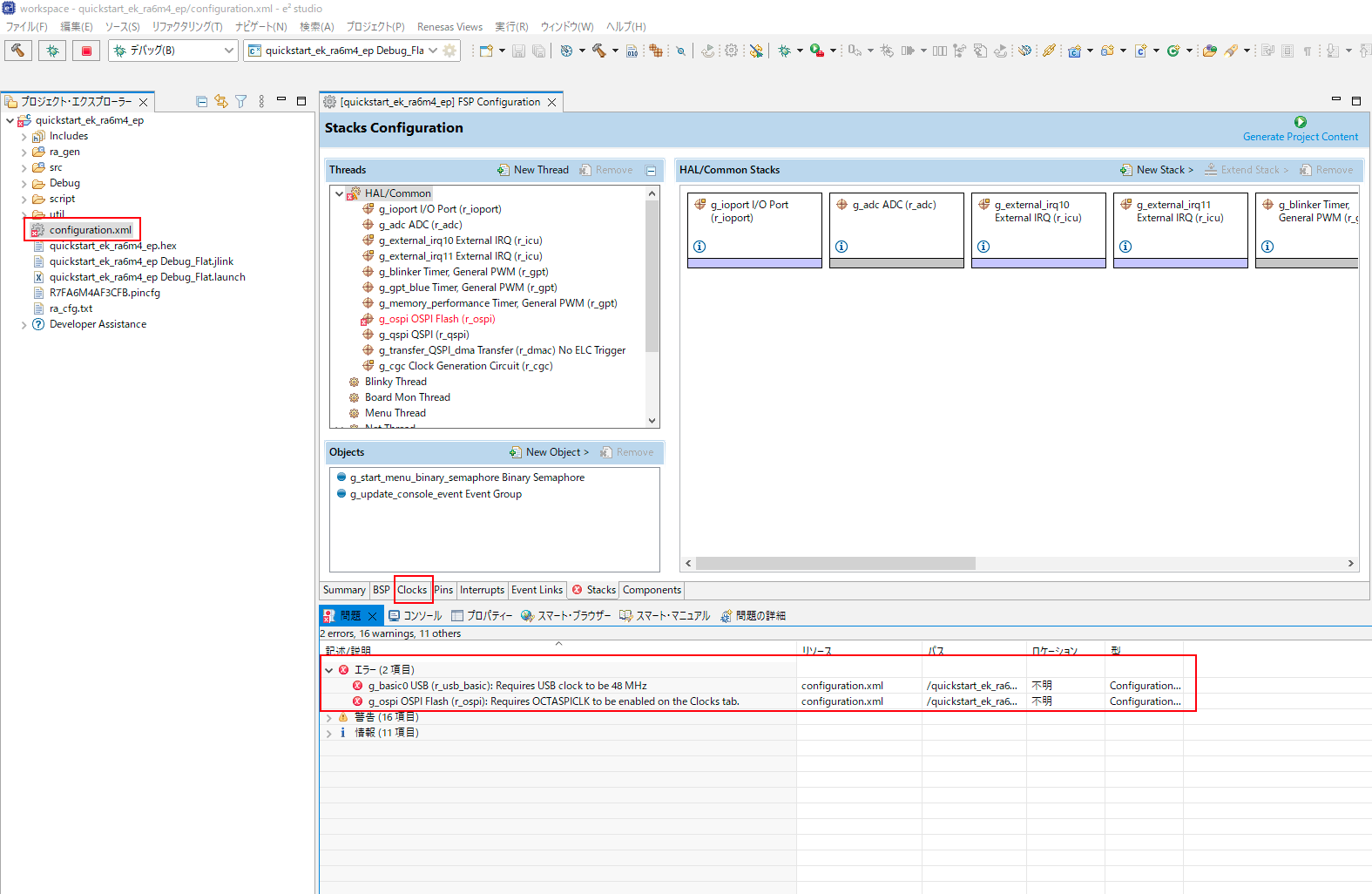Collapse the Threads panel with minus toggle
1372x894 pixels.
point(651,171)
